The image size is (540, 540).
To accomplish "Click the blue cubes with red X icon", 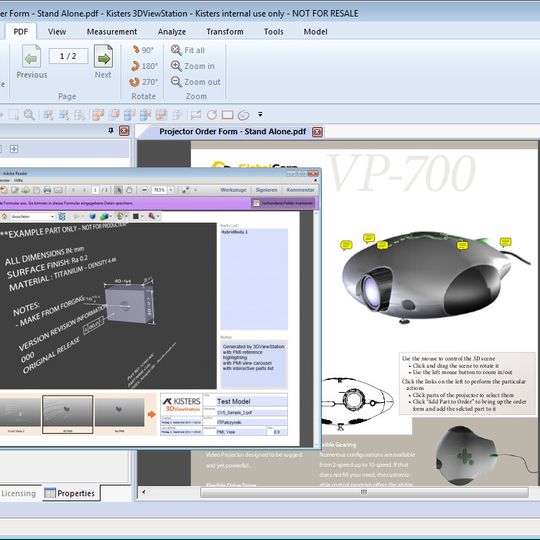I will click(x=145, y=115).
